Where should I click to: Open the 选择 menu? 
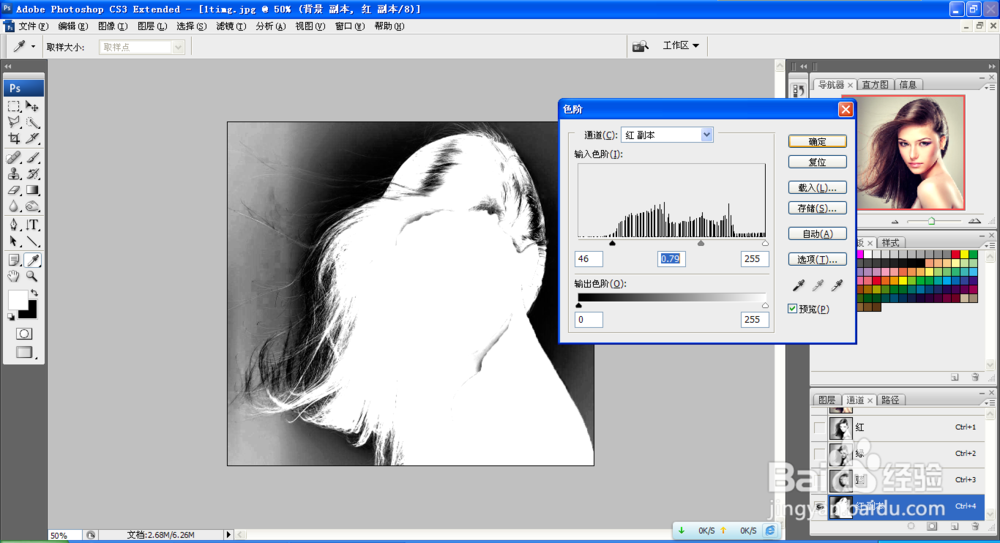(x=191, y=26)
